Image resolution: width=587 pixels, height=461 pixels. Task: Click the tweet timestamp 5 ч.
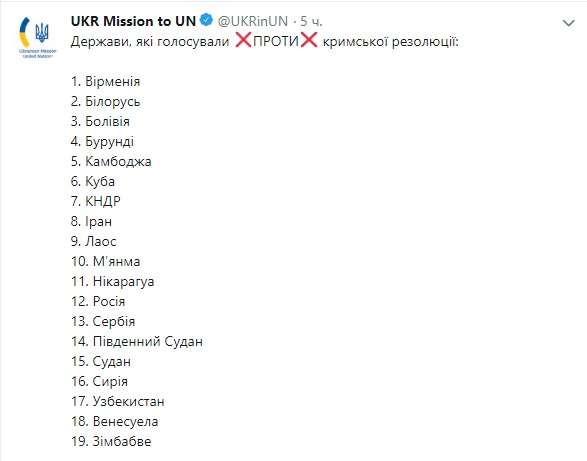coord(311,21)
